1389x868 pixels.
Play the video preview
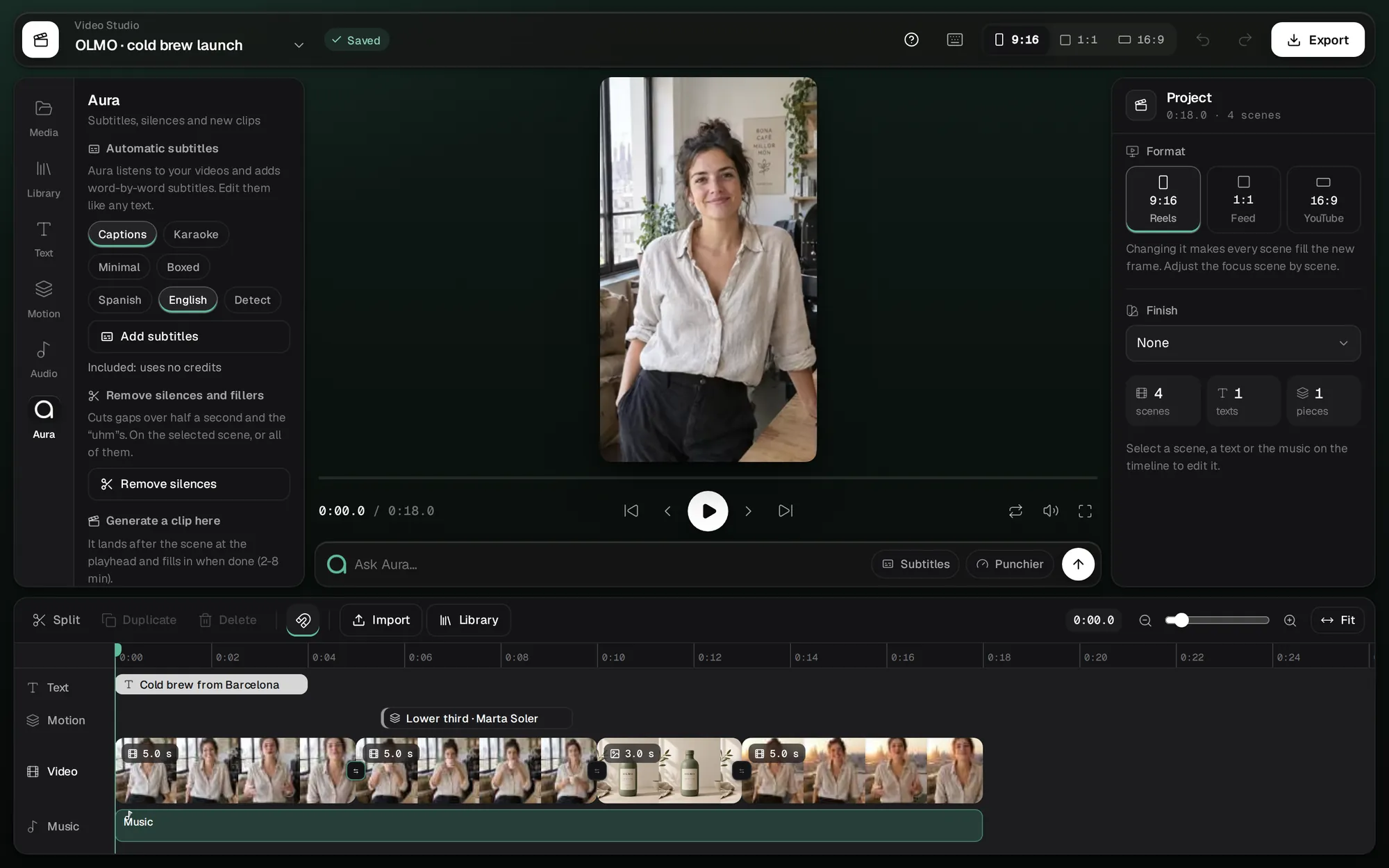click(x=708, y=511)
